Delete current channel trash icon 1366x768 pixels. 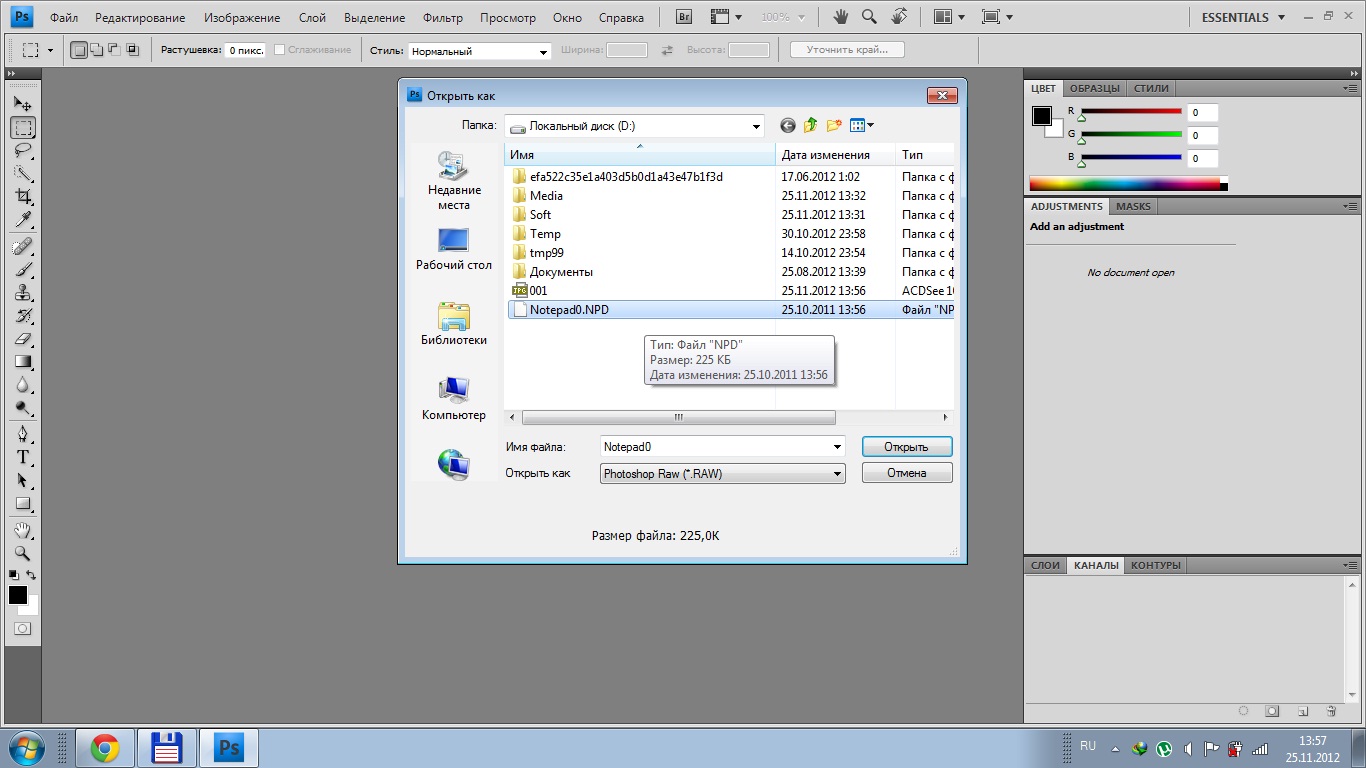click(1331, 711)
